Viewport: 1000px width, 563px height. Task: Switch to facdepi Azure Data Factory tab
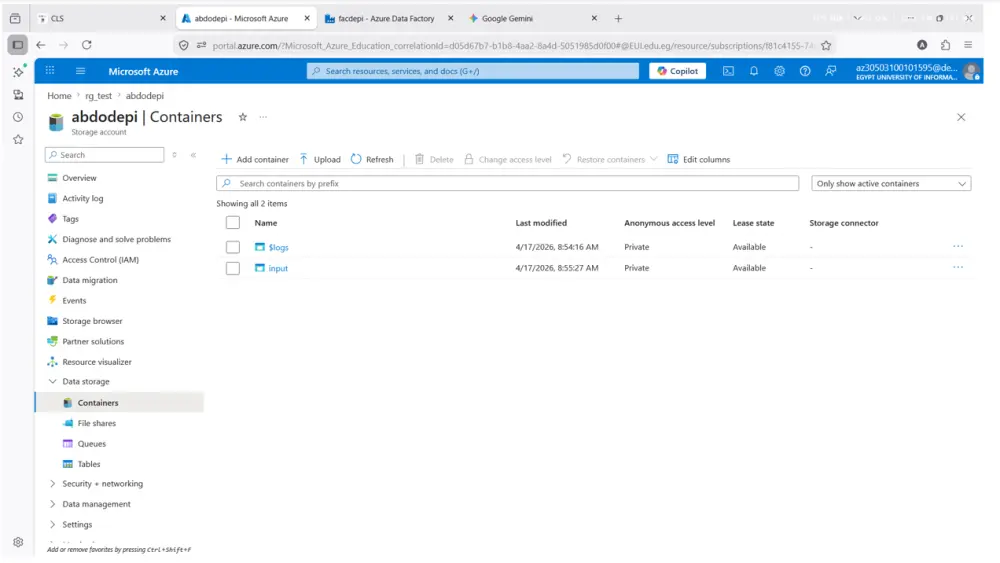(388, 18)
